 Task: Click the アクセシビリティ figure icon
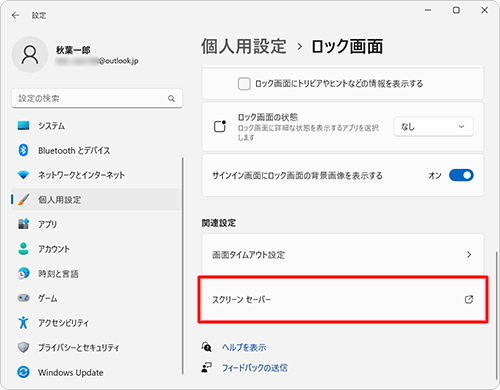click(x=23, y=322)
